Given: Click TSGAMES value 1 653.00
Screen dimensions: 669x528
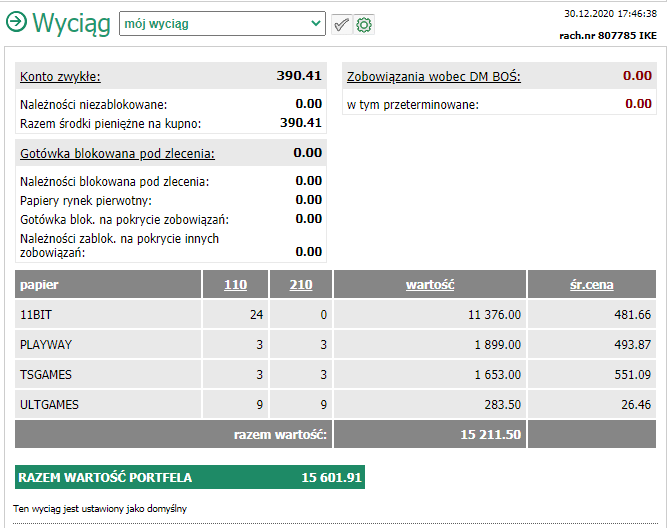Looking at the screenshot, I should click(498, 374).
